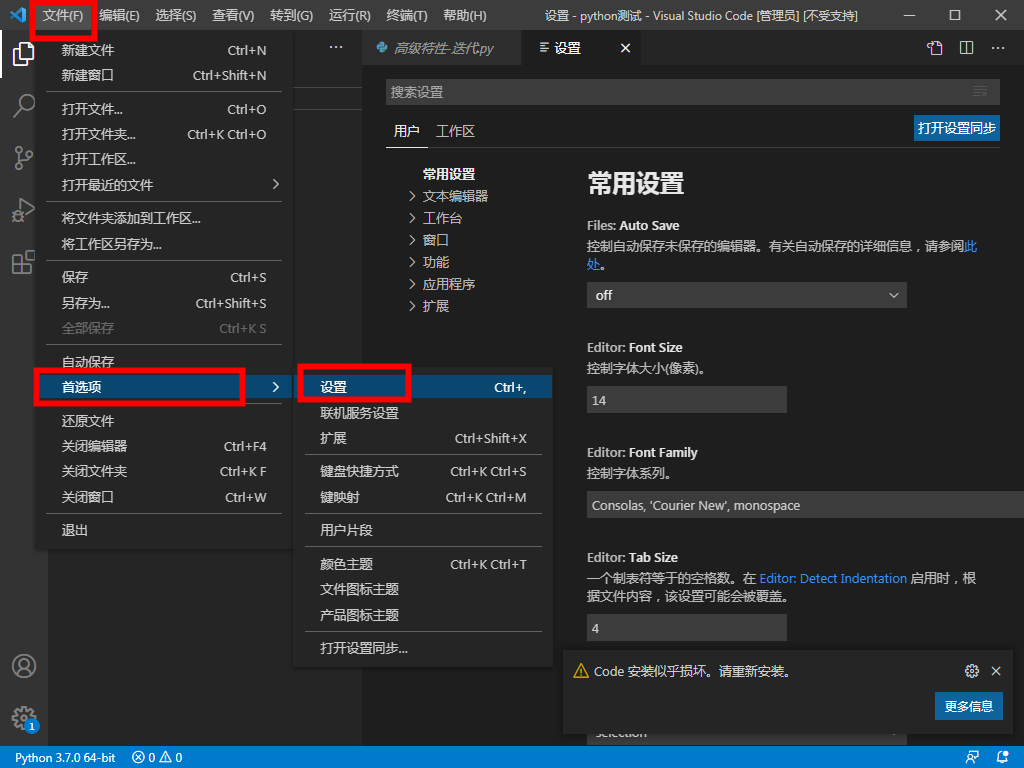Open the 编辑(E) menu

[x=119, y=15]
